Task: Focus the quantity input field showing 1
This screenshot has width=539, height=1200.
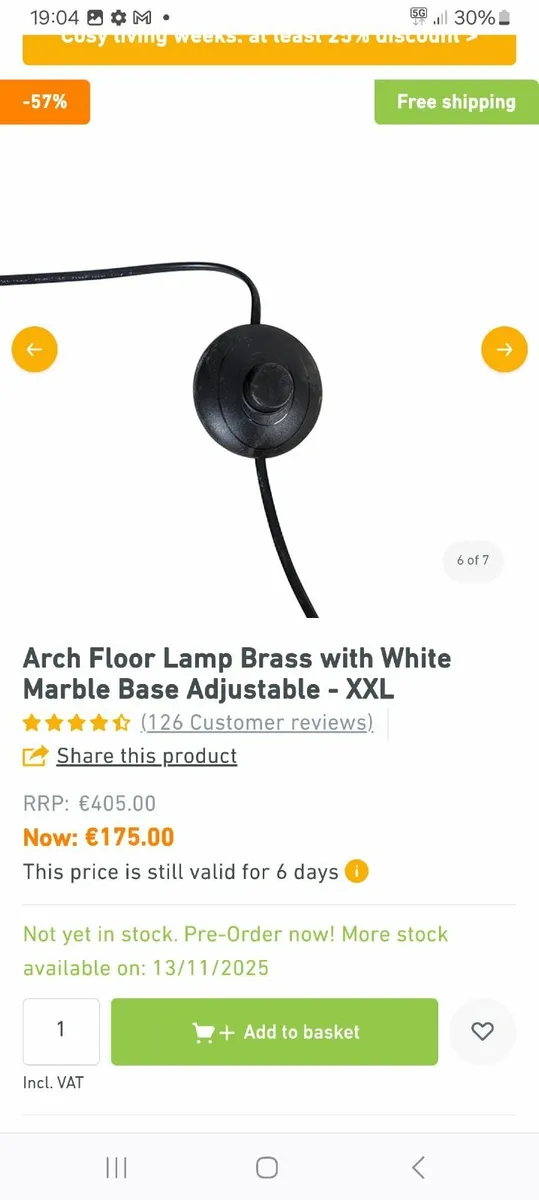Action: pyautogui.click(x=61, y=1031)
